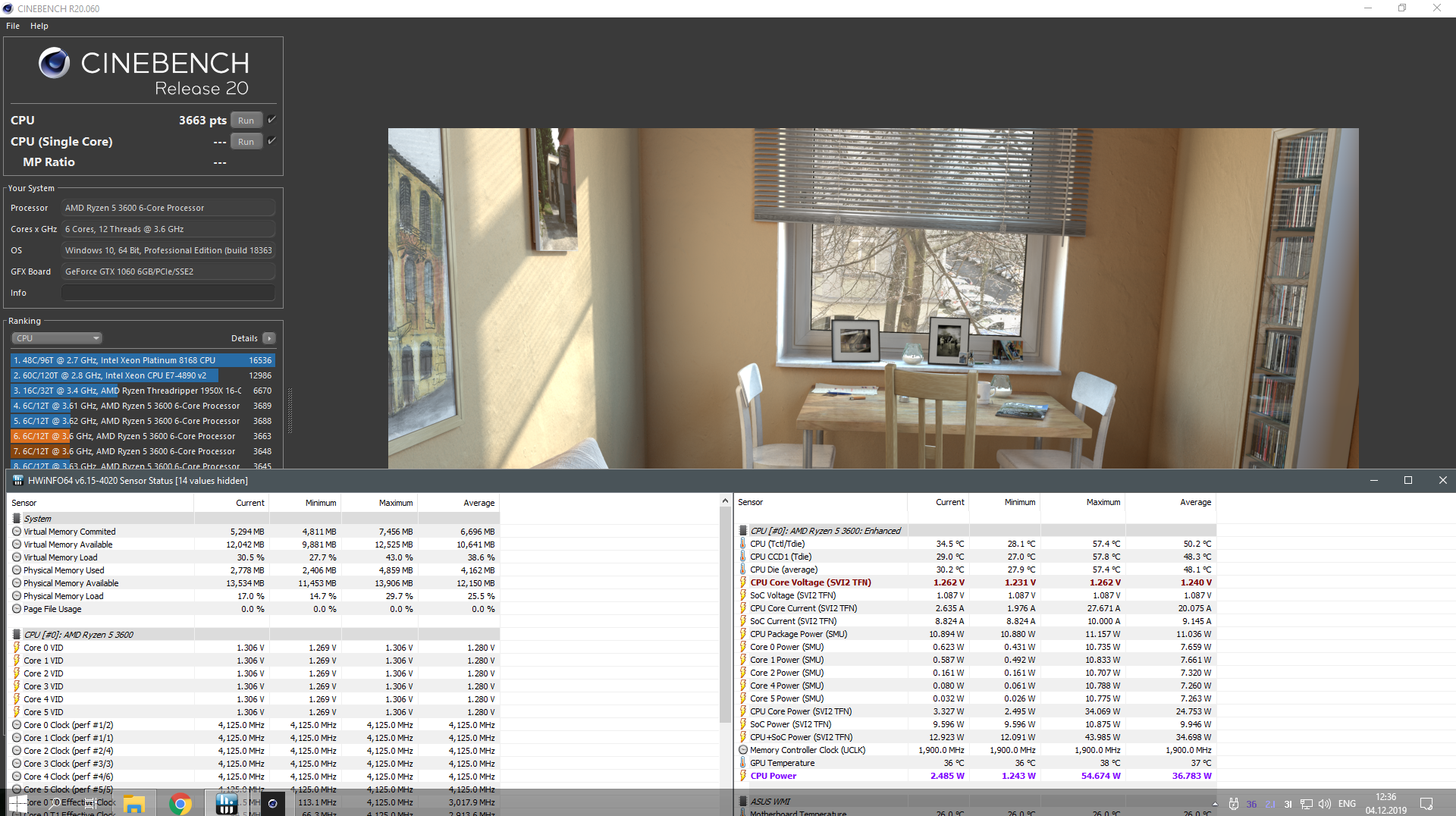Viewport: 1456px width, 816px height.
Task: Click the Left Sensor Column Header
Action: pos(100,503)
